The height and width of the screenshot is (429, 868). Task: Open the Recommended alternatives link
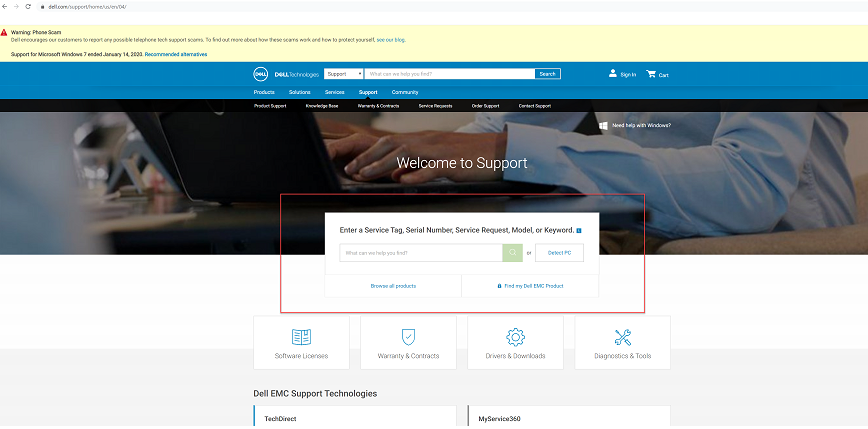pyautogui.click(x=176, y=54)
